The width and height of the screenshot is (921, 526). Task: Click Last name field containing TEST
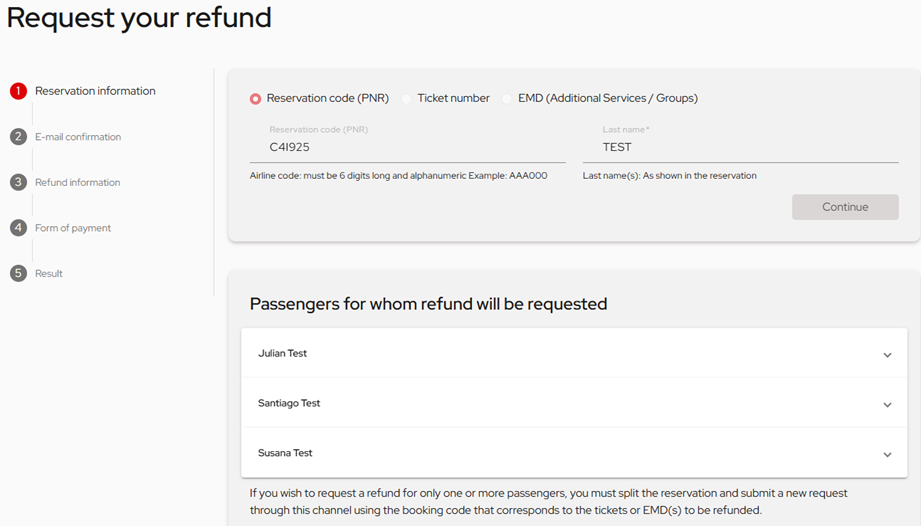[x=740, y=147]
